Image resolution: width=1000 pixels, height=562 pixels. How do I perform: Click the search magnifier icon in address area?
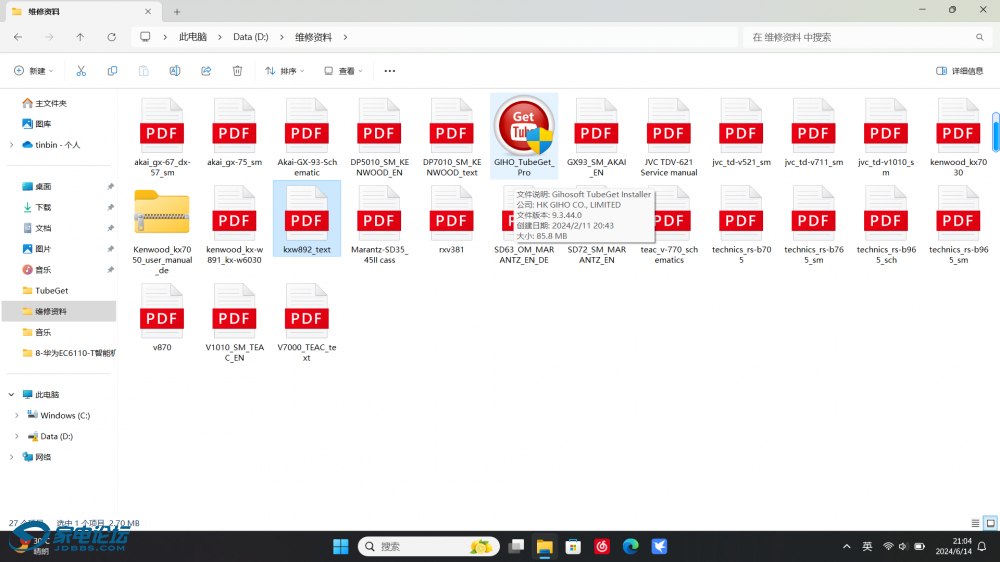pyautogui.click(x=980, y=37)
